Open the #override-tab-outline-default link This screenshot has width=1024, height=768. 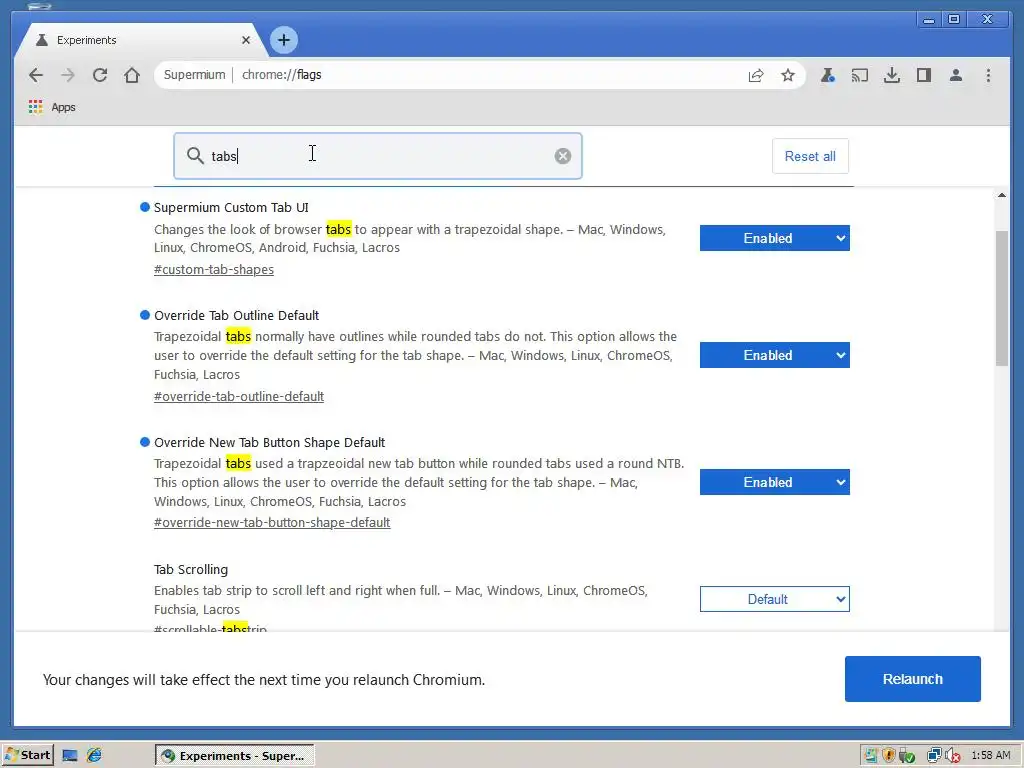pyautogui.click(x=239, y=396)
